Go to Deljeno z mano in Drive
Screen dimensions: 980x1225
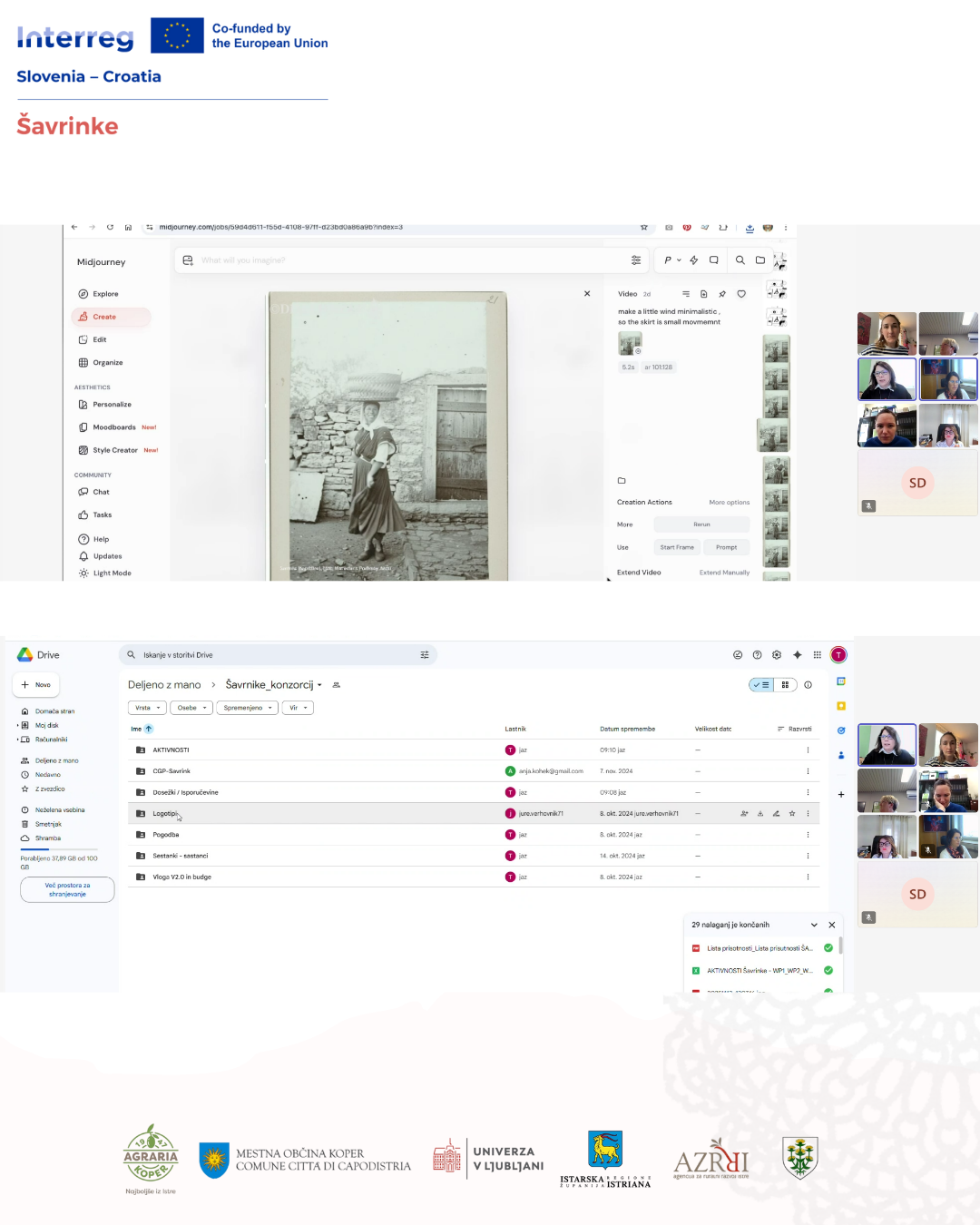click(56, 760)
